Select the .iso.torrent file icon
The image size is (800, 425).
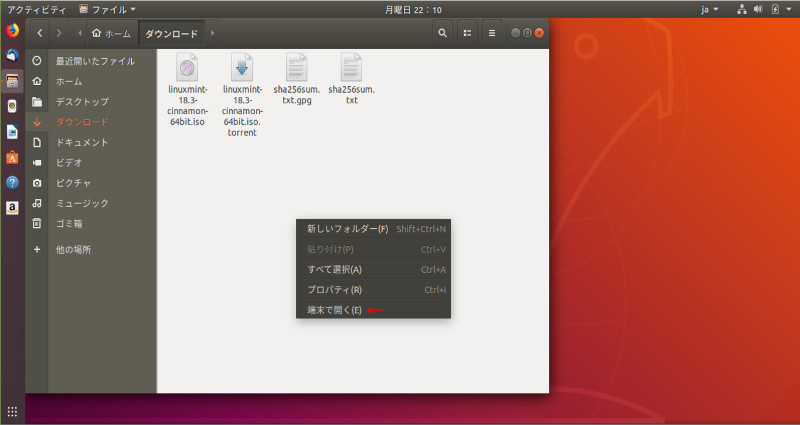click(x=242, y=67)
